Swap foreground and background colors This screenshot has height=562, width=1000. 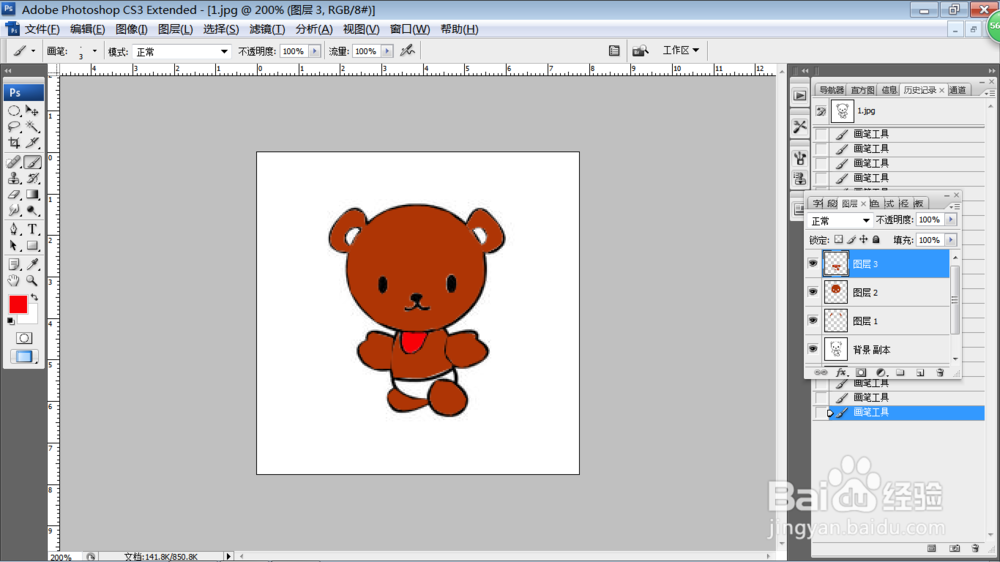pos(34,298)
